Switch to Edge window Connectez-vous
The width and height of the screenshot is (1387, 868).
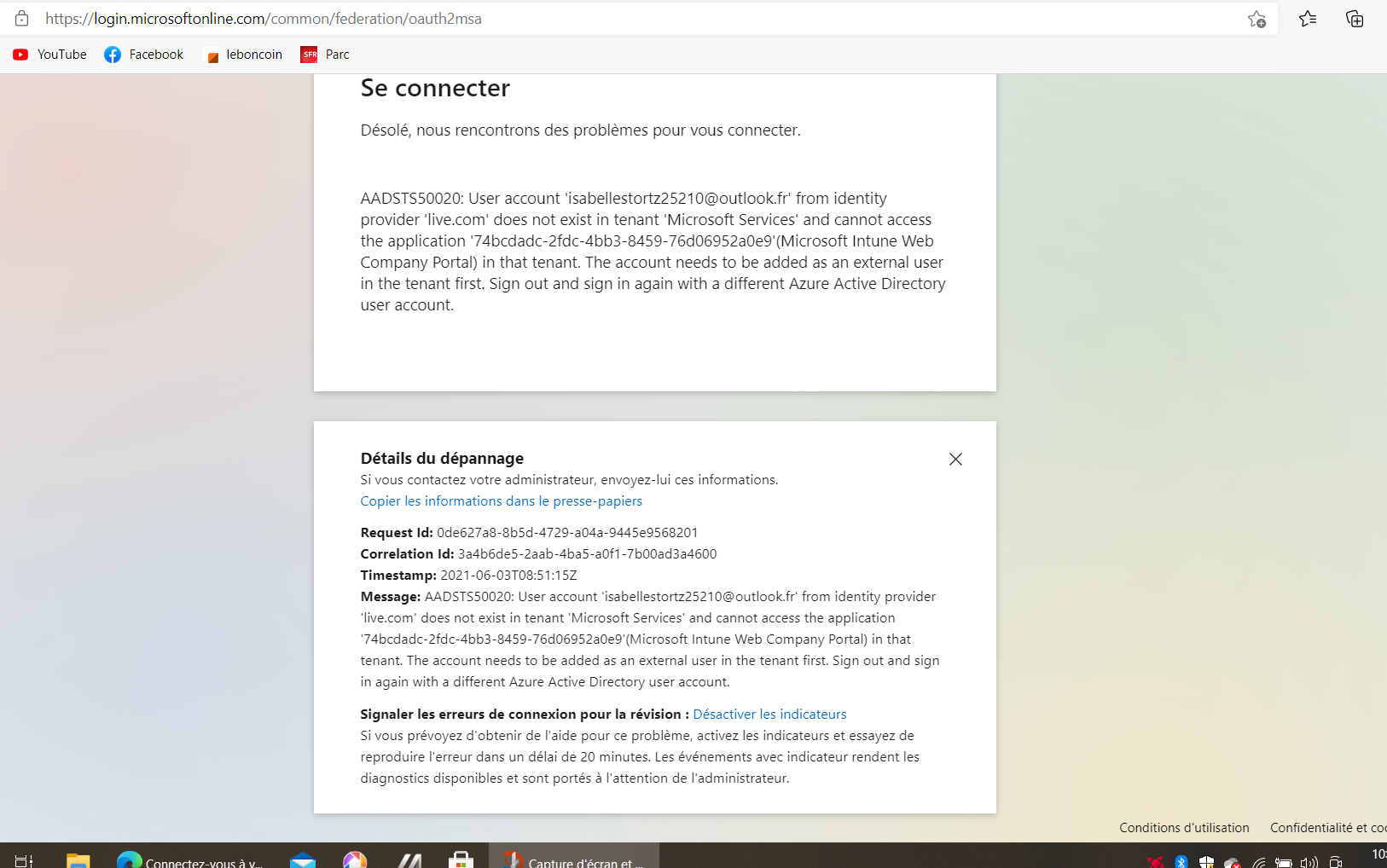[x=189, y=858]
